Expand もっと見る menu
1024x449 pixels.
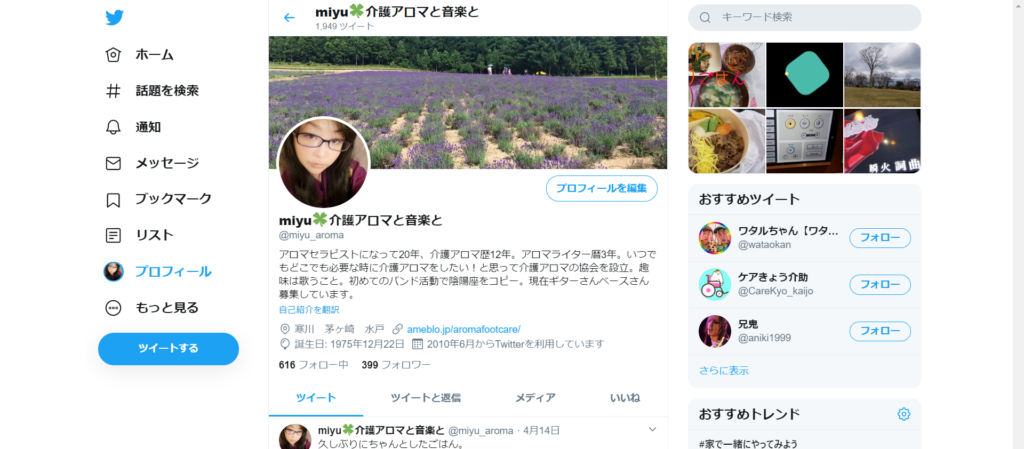pyautogui.click(x=152, y=308)
